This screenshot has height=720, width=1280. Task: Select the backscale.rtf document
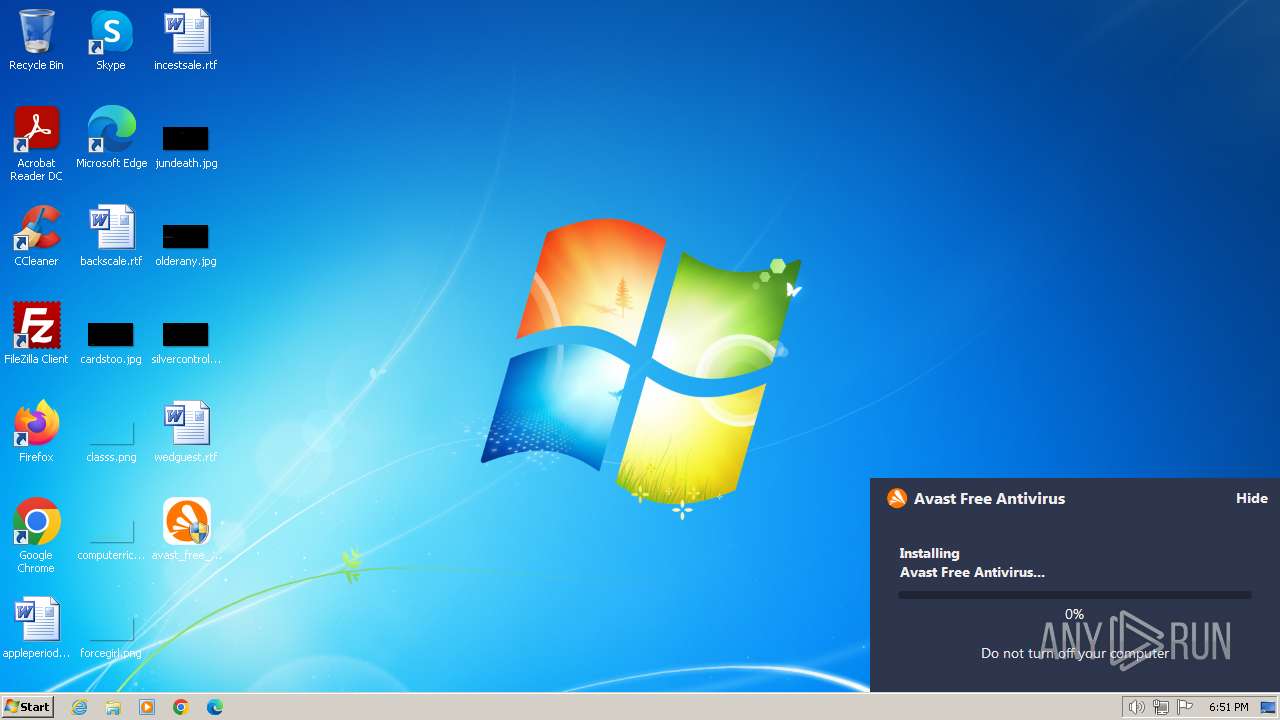click(x=111, y=236)
